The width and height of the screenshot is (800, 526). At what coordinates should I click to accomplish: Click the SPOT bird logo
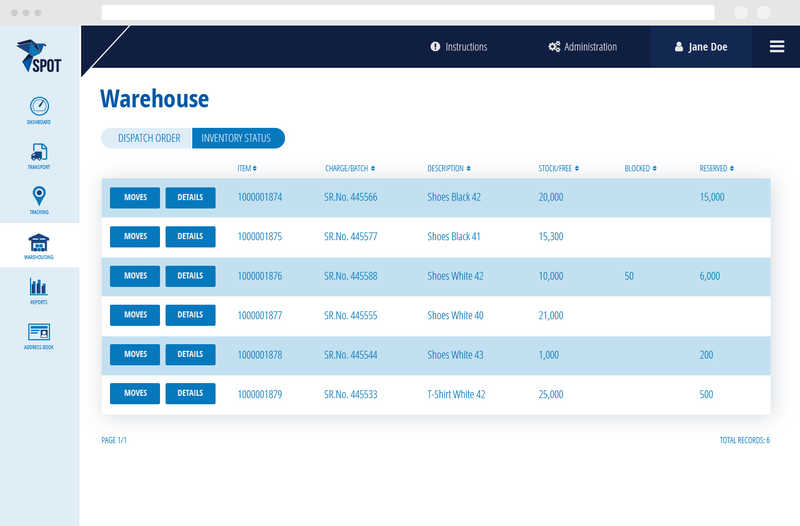click(x=39, y=56)
